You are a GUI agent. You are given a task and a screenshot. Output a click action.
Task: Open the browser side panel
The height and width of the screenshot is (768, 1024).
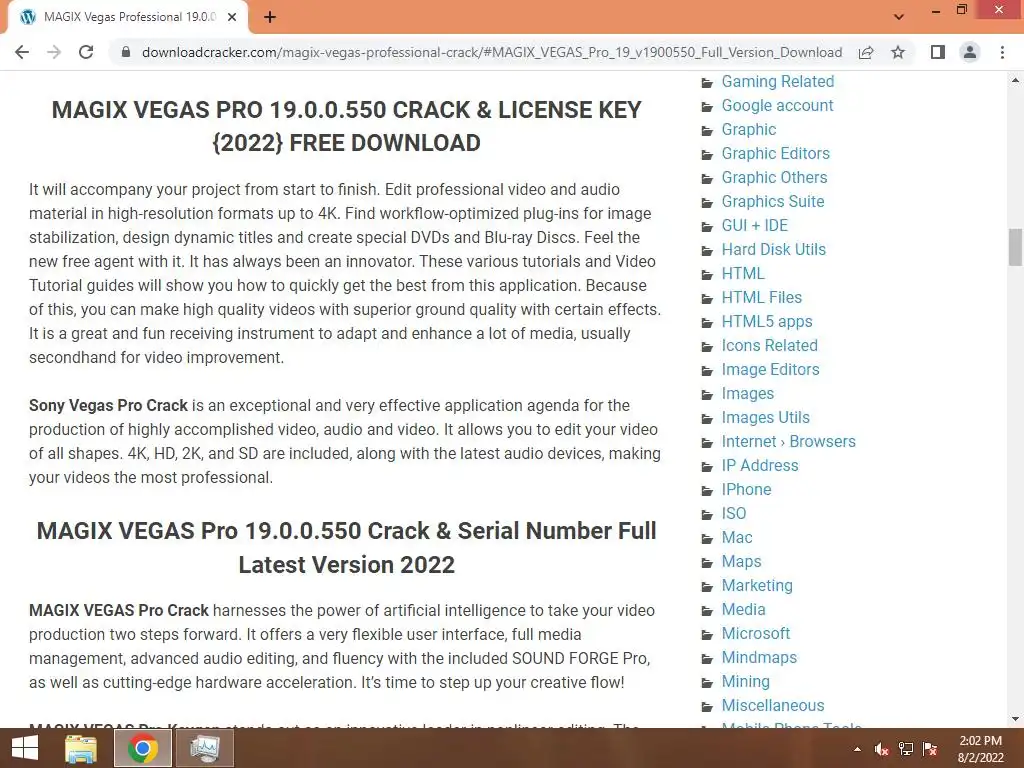[938, 52]
